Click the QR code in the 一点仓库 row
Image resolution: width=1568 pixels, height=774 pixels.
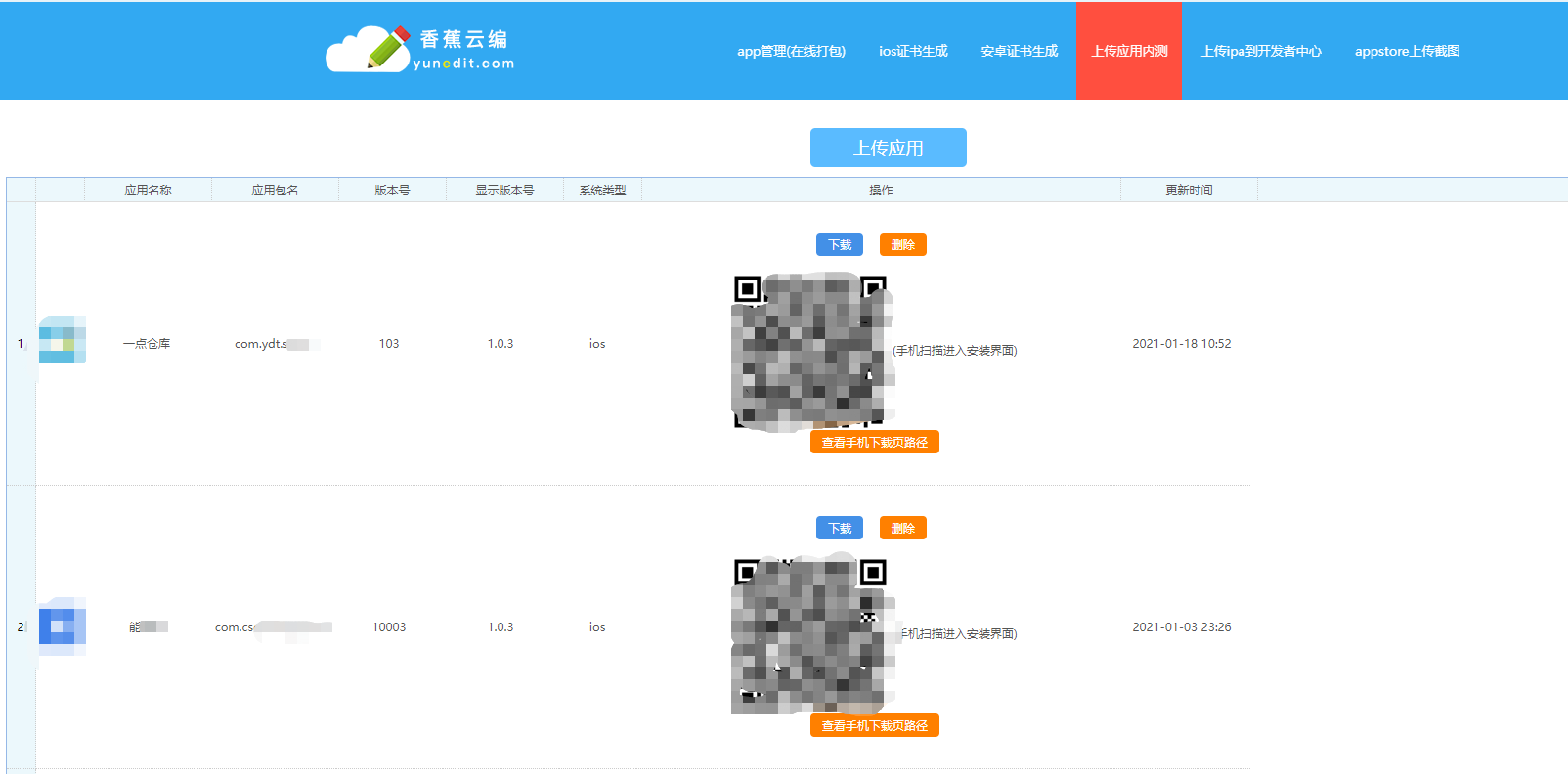click(811, 351)
